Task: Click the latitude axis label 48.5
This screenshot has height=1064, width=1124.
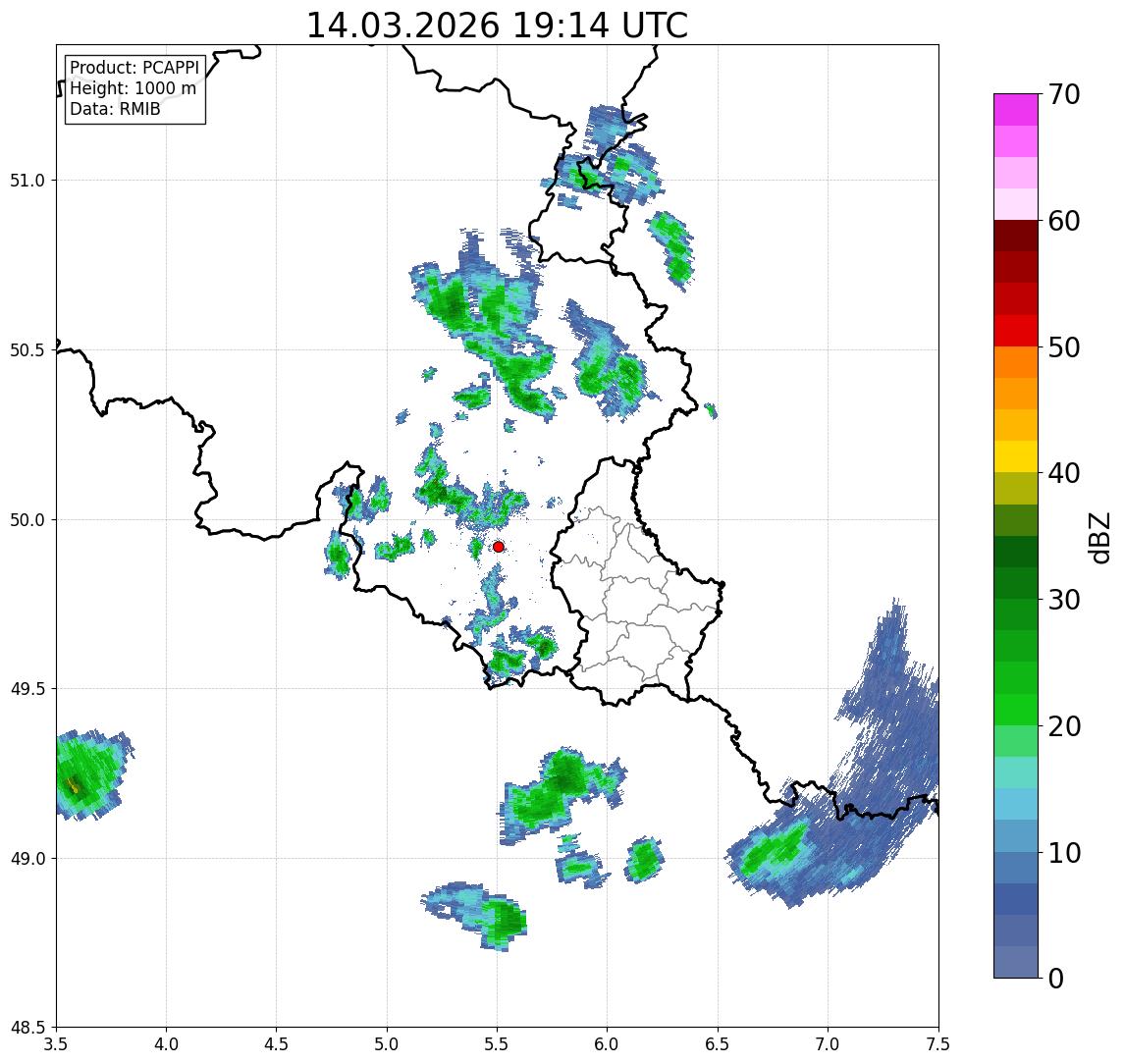Action: (27, 1028)
